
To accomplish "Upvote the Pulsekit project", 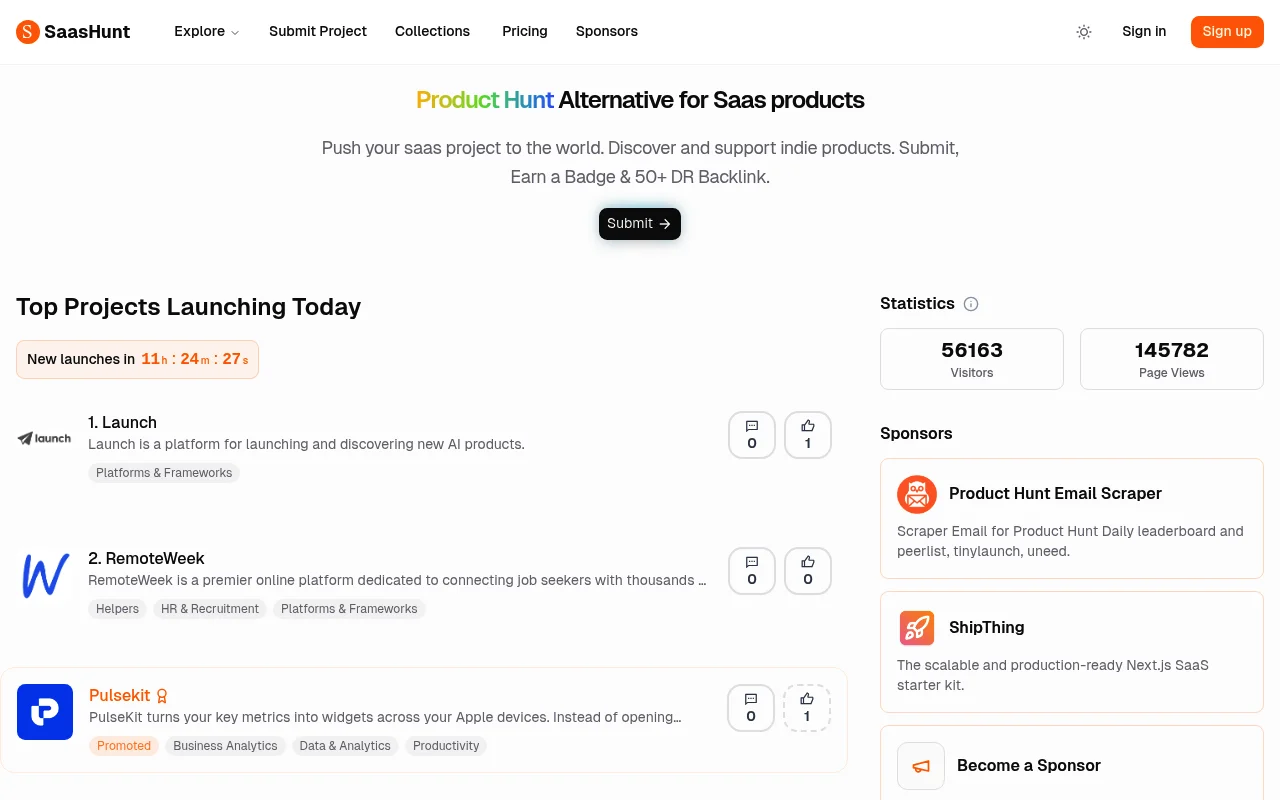I will point(807,708).
